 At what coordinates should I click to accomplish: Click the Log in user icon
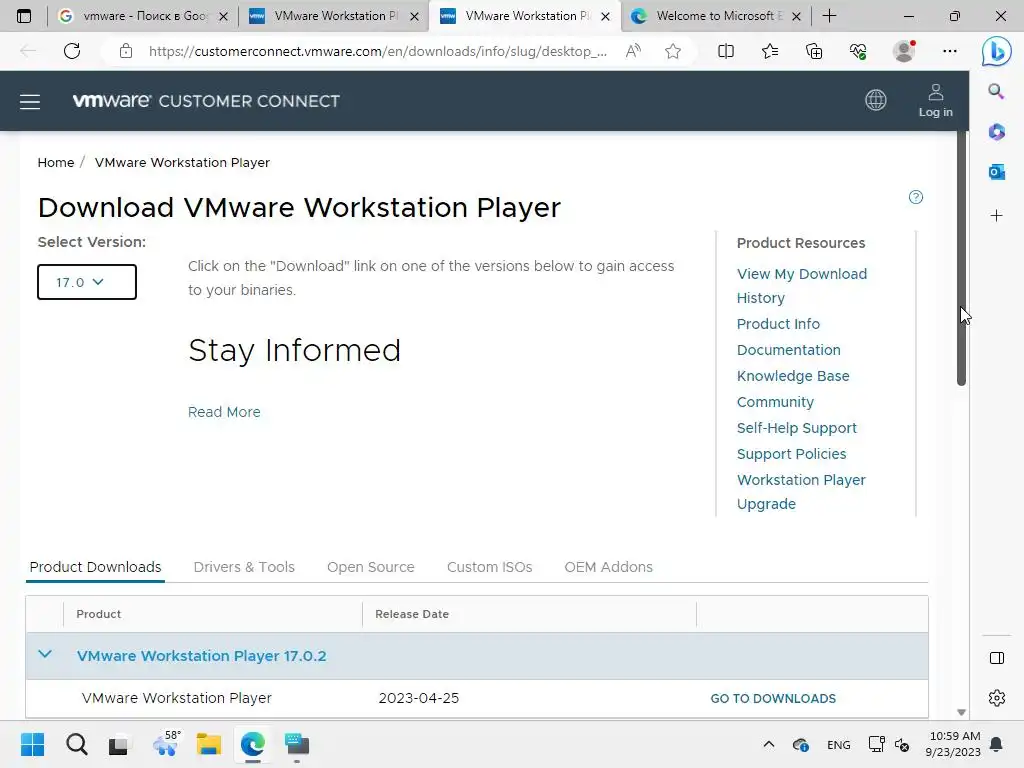pyautogui.click(x=935, y=101)
